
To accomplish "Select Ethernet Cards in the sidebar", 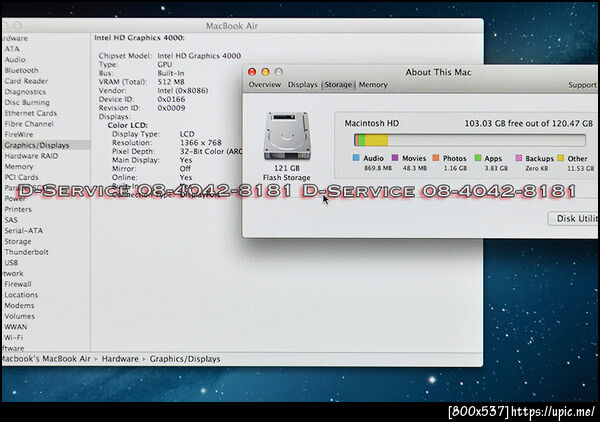I will [x=31, y=113].
